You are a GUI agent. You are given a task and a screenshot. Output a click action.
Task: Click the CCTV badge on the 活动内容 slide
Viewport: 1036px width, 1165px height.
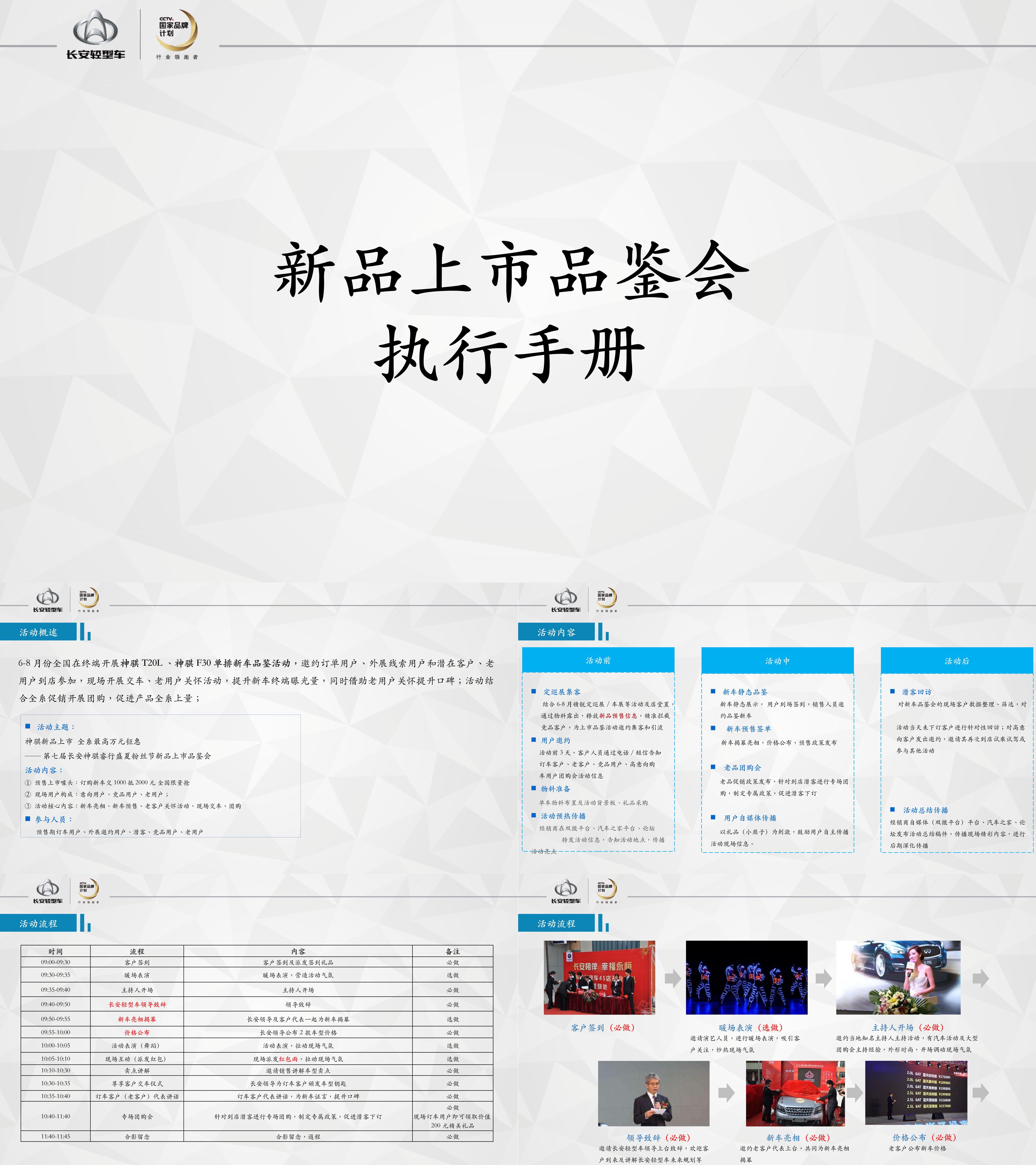coord(607,600)
